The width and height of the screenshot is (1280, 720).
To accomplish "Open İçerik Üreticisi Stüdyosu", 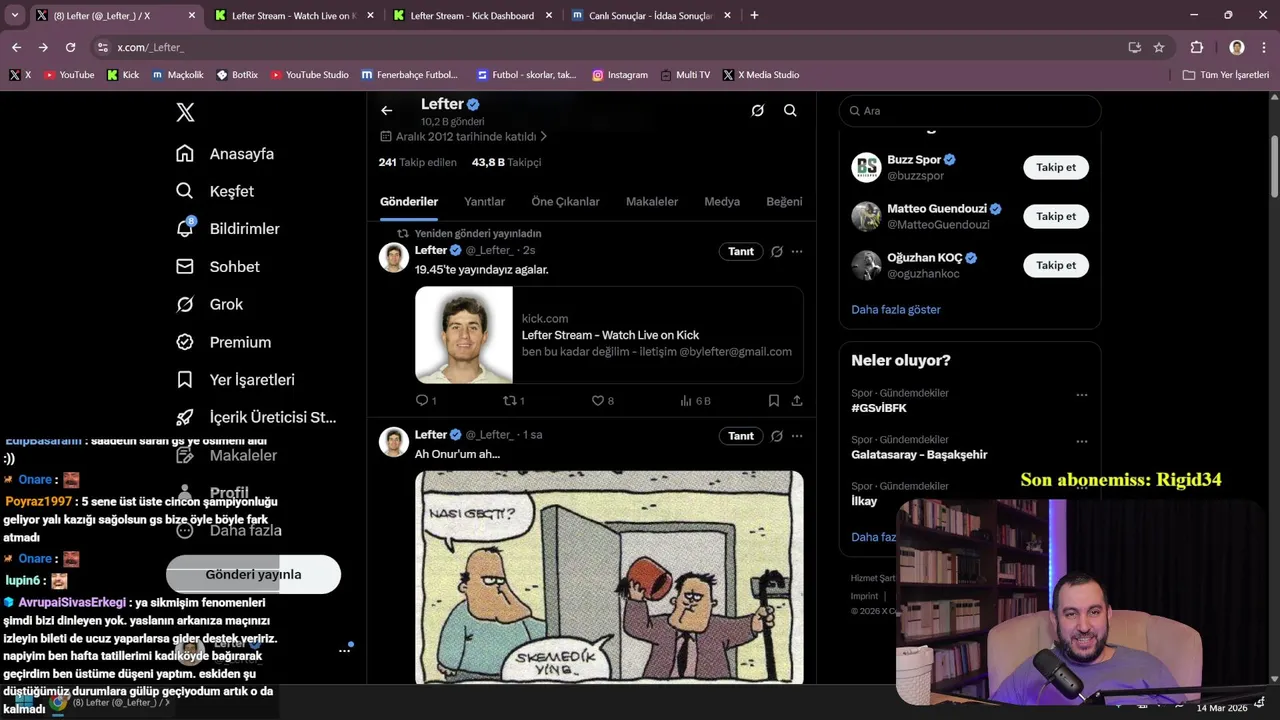I will [x=257, y=418].
